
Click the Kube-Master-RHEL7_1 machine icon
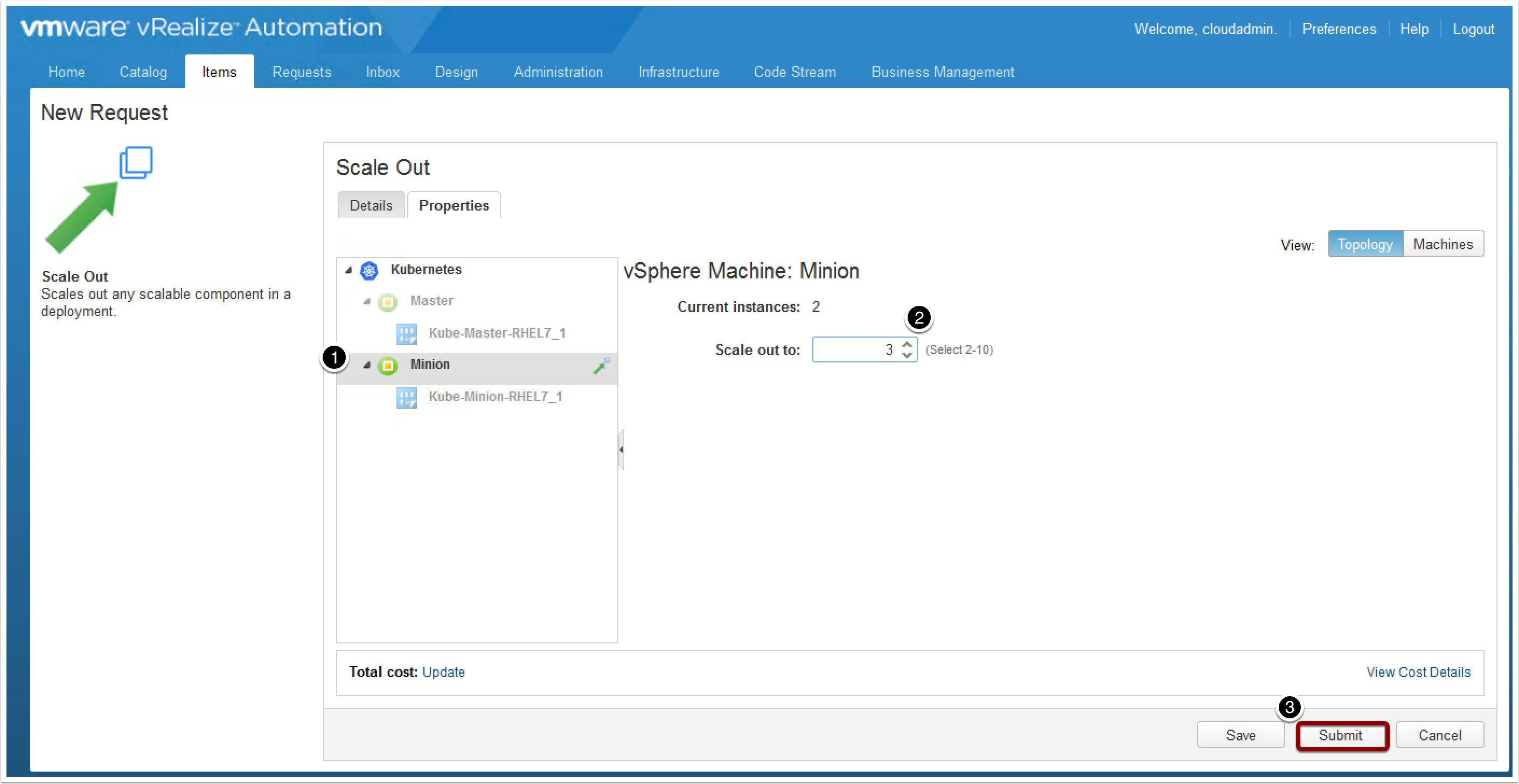pos(406,334)
